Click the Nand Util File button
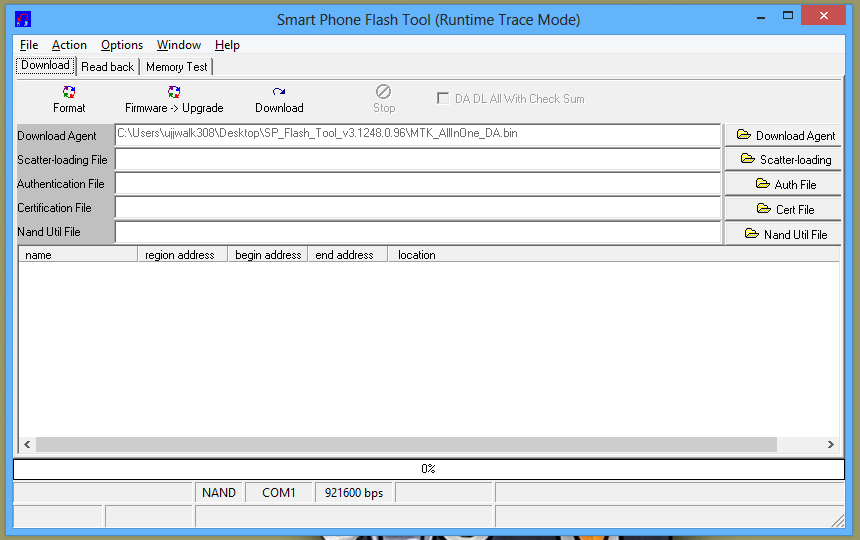The height and width of the screenshot is (540, 860). [x=783, y=234]
